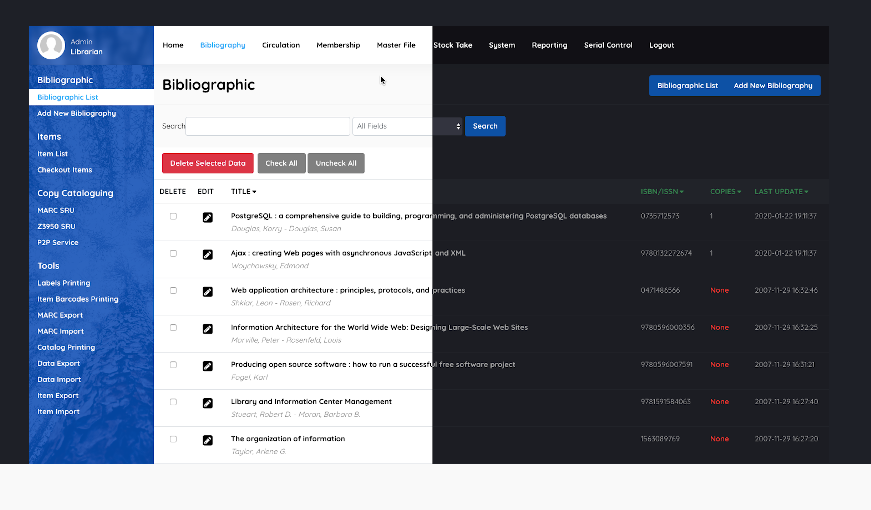Edit the PostgreSQL comprehensive guide record

208,217
